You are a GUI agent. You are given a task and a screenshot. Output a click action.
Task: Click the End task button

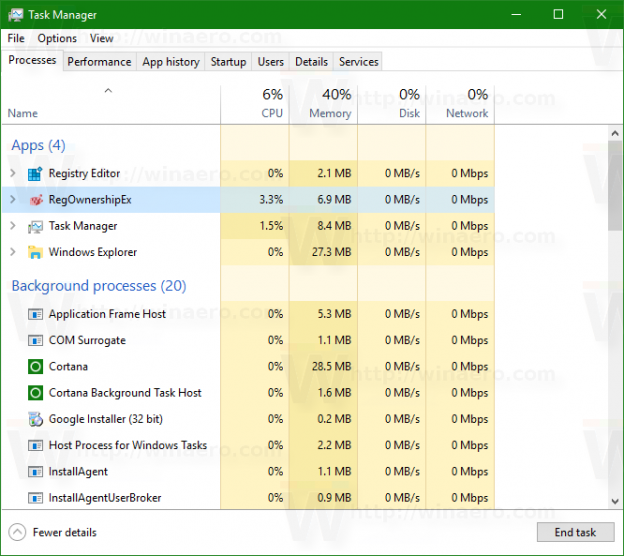click(575, 532)
